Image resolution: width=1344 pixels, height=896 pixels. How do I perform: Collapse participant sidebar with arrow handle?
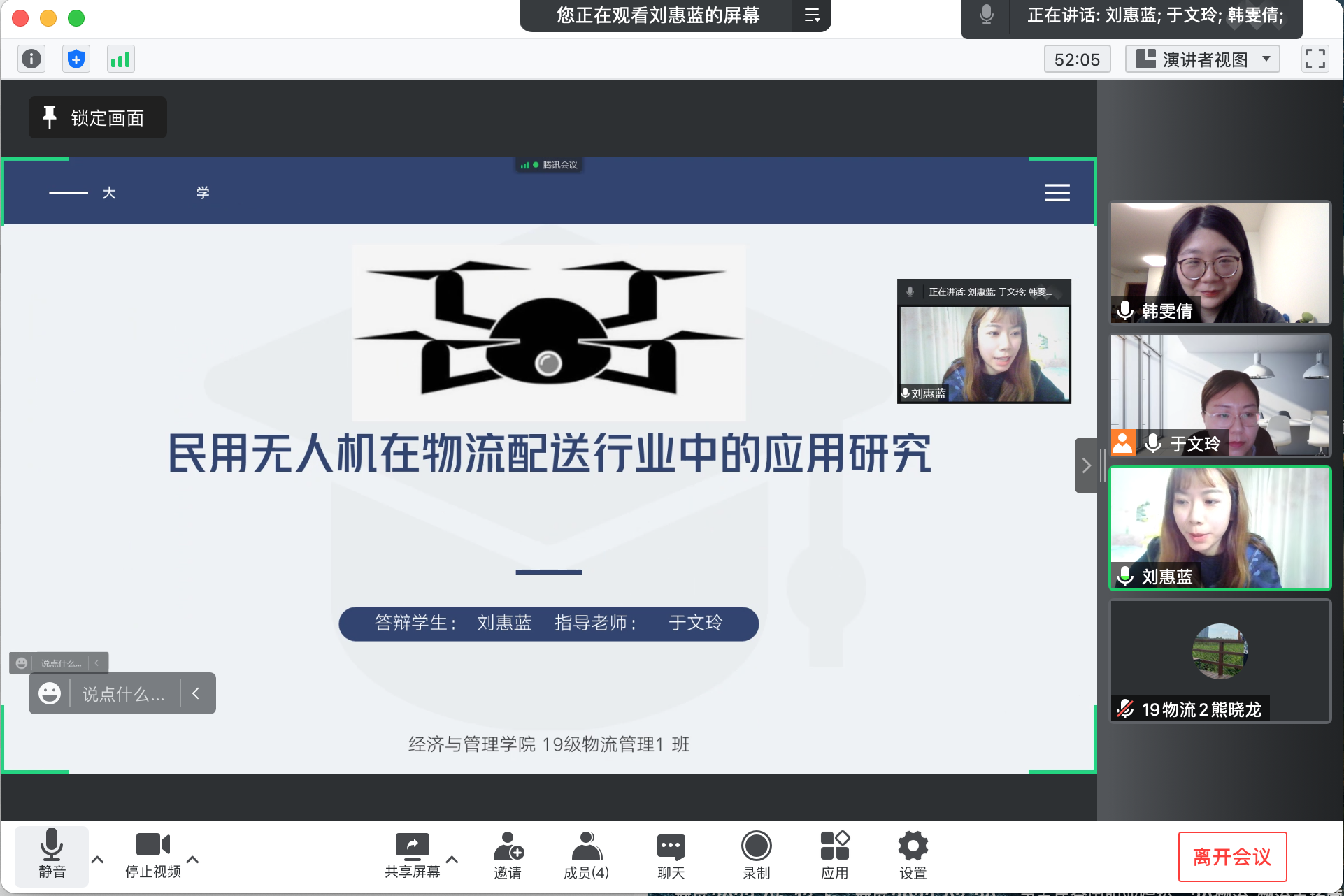[1086, 465]
